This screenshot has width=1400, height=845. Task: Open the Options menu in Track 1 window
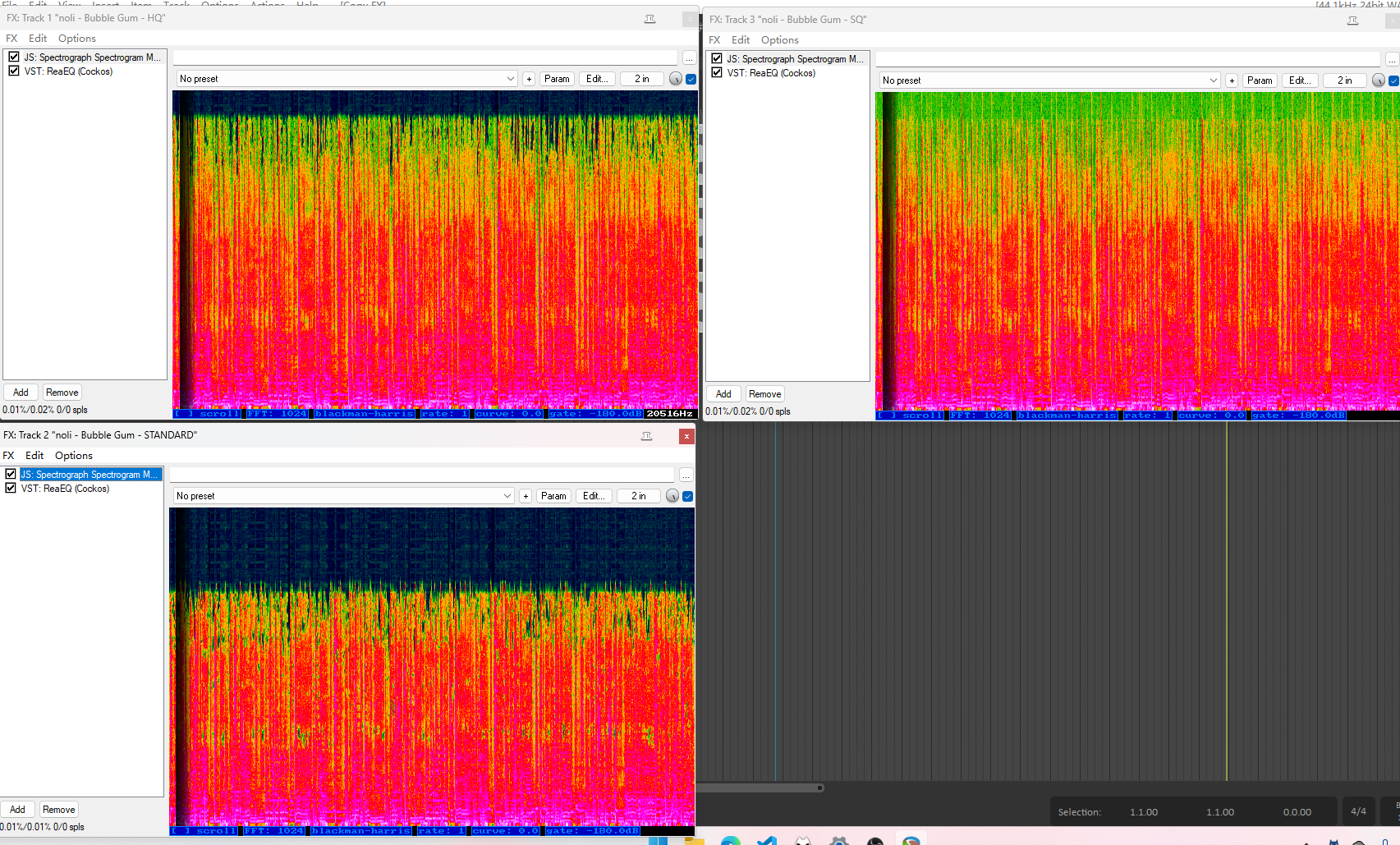click(77, 39)
